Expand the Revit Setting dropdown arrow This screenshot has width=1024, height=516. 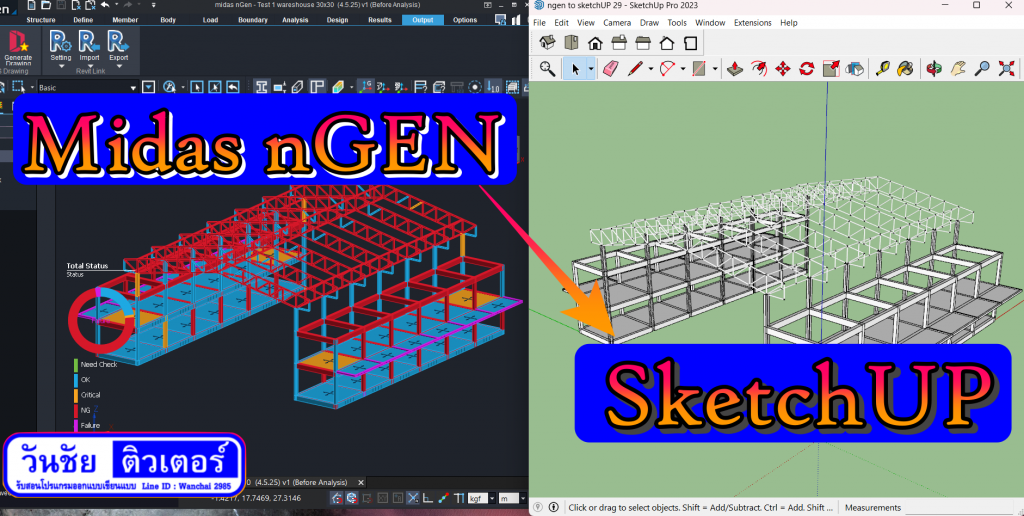click(x=61, y=66)
